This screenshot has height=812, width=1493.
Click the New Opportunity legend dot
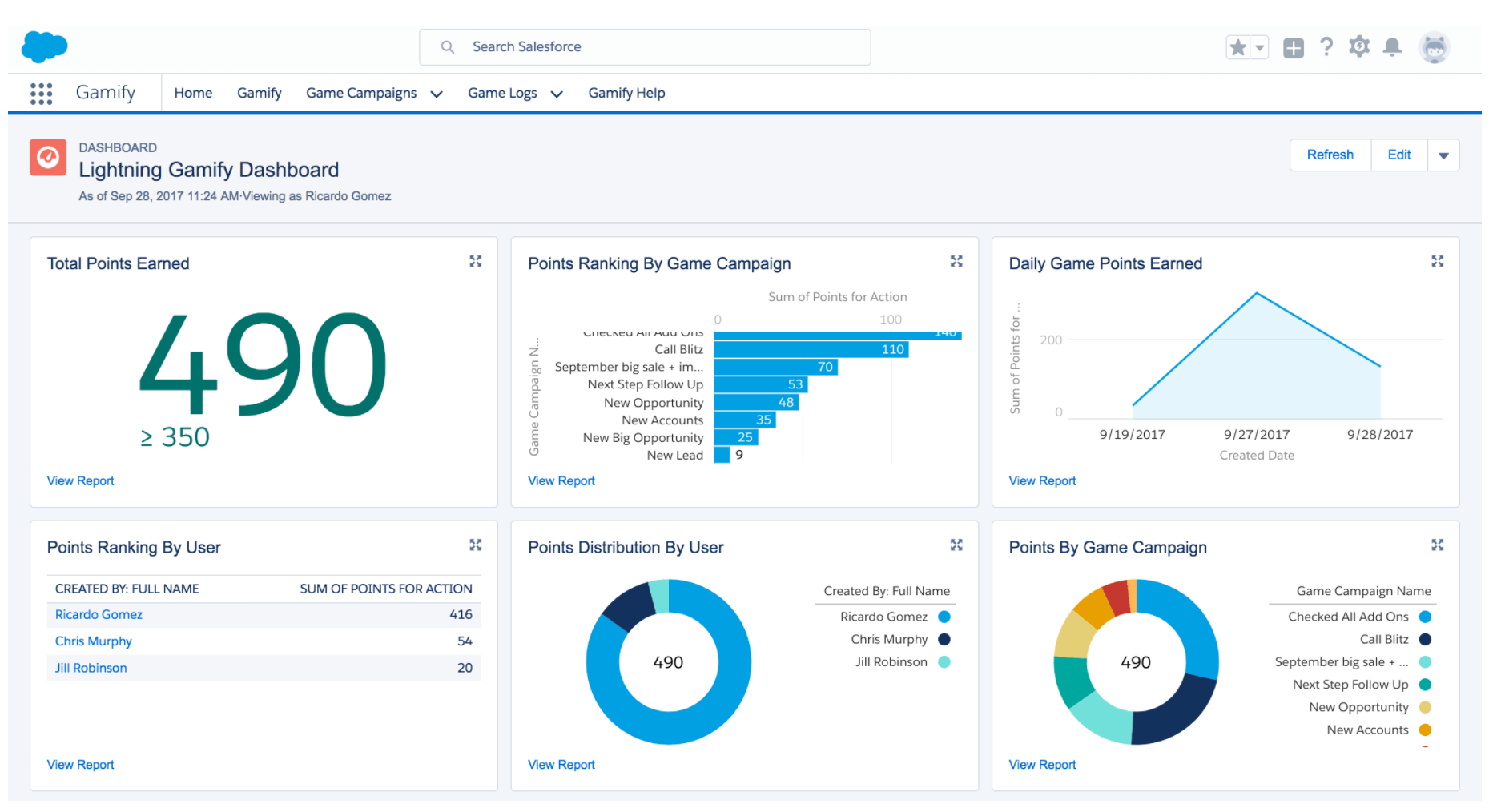coord(1426,707)
